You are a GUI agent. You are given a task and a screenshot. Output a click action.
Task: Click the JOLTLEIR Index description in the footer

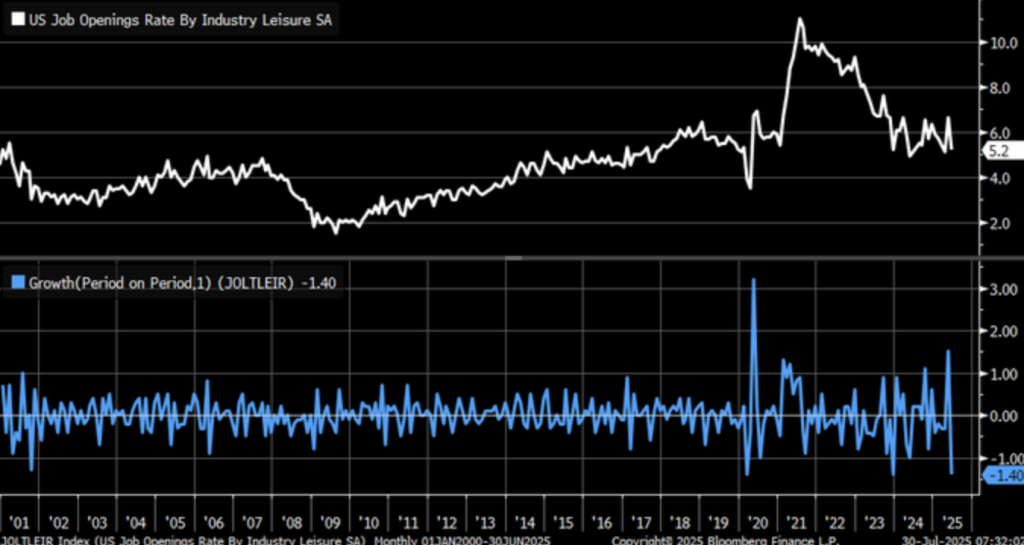pos(185,539)
